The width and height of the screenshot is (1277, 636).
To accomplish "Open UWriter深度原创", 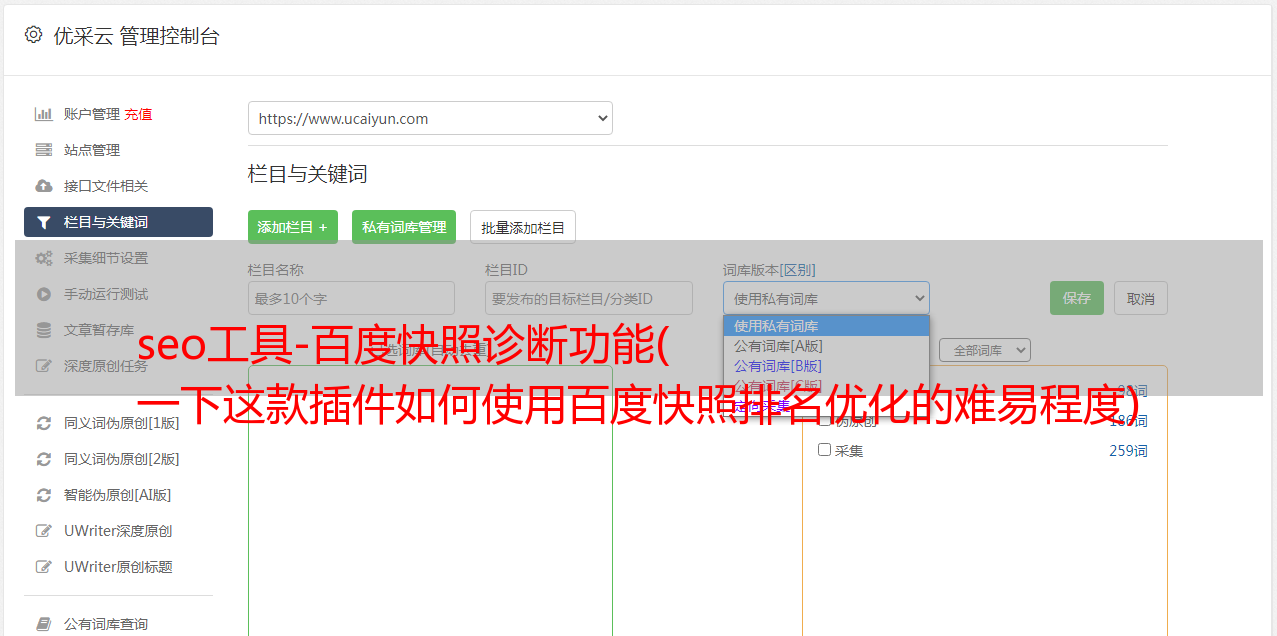I will click(x=118, y=531).
